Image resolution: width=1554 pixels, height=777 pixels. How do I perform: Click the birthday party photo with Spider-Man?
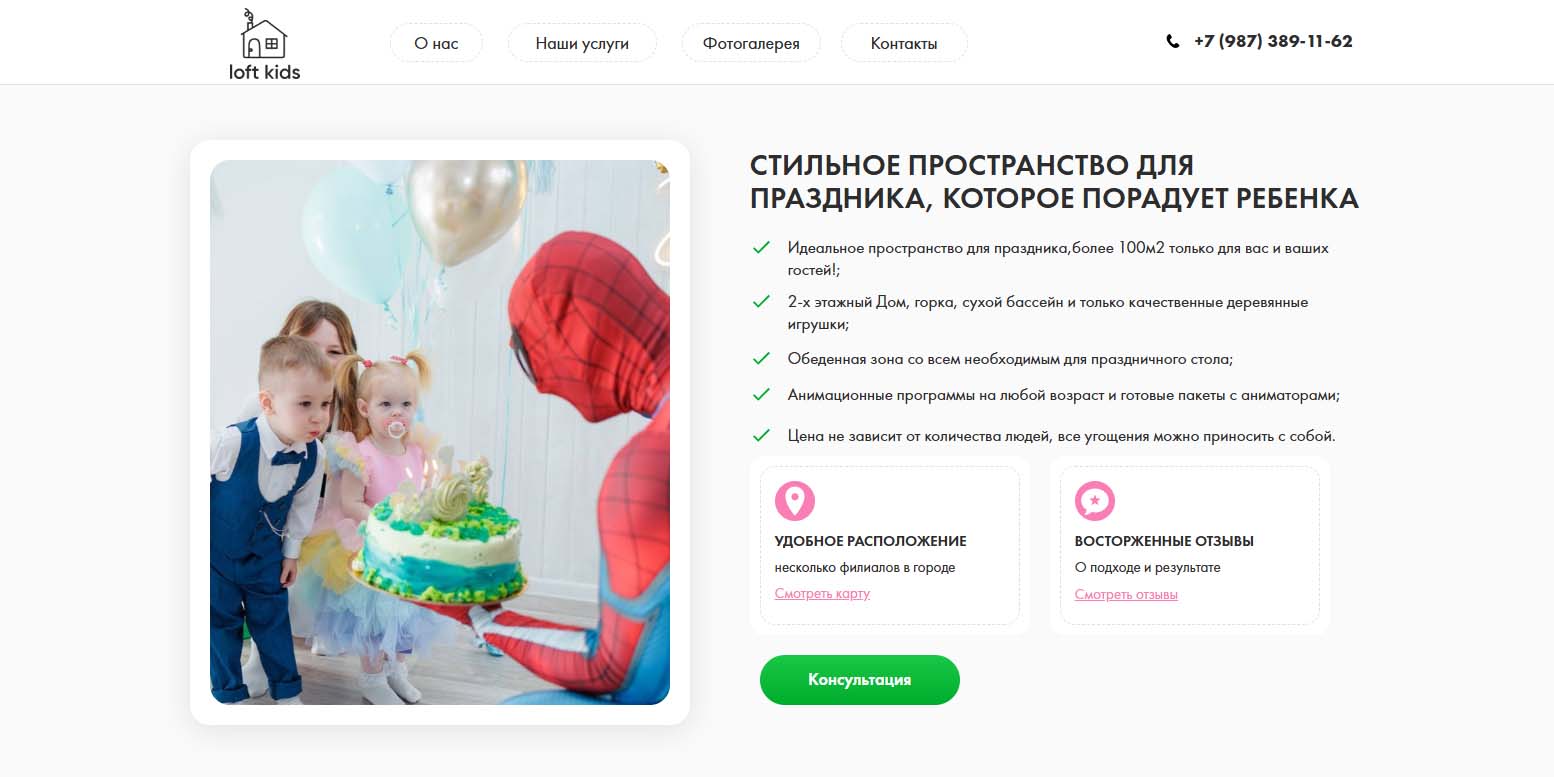[x=440, y=432]
